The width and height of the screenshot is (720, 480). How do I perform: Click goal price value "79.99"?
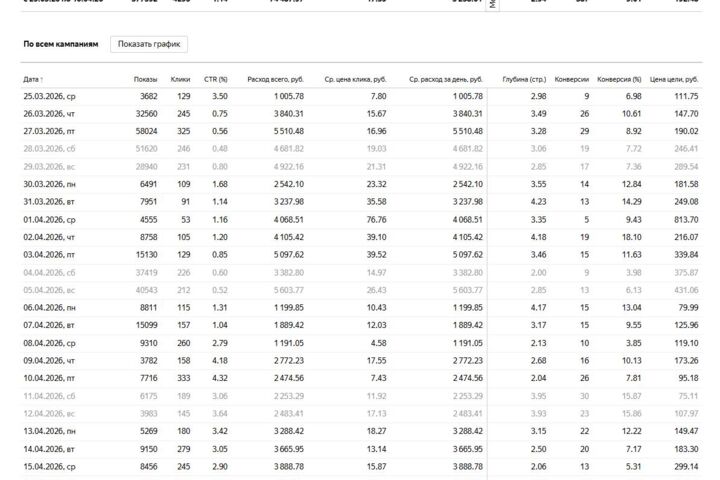[688, 308]
